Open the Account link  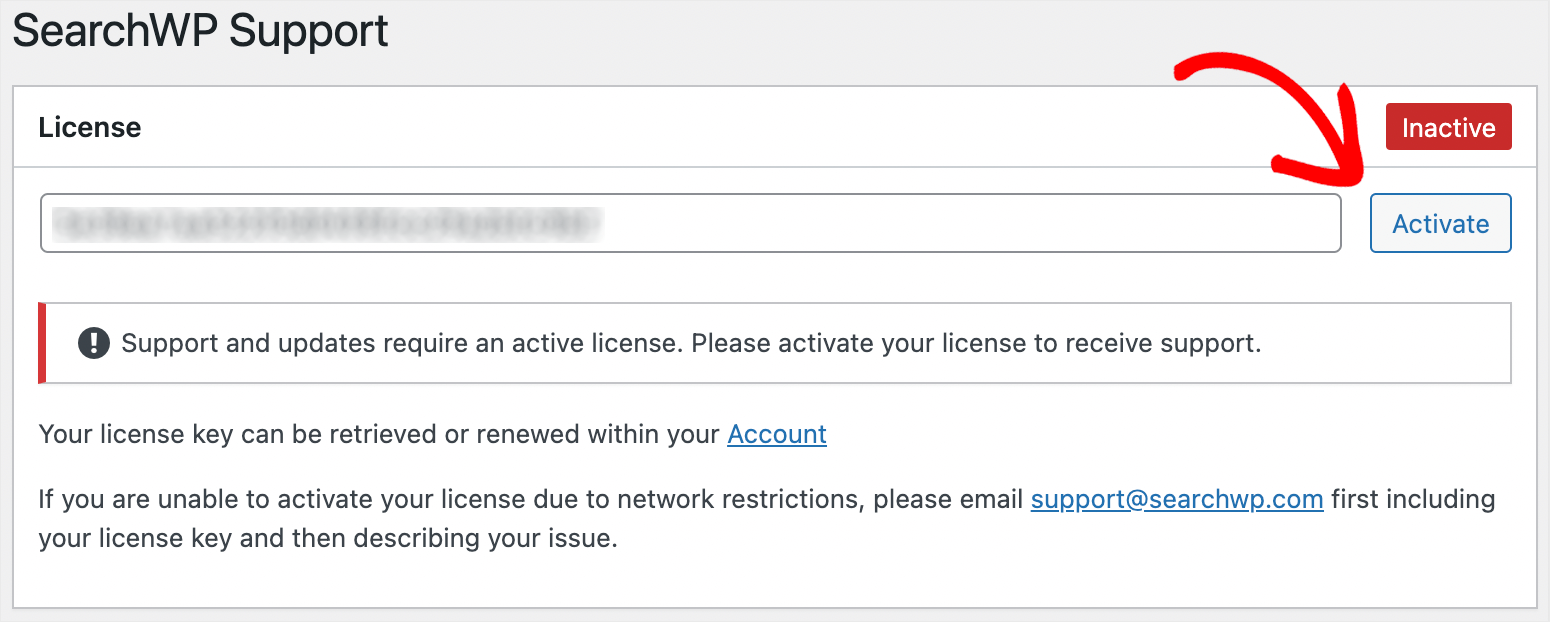click(x=777, y=434)
